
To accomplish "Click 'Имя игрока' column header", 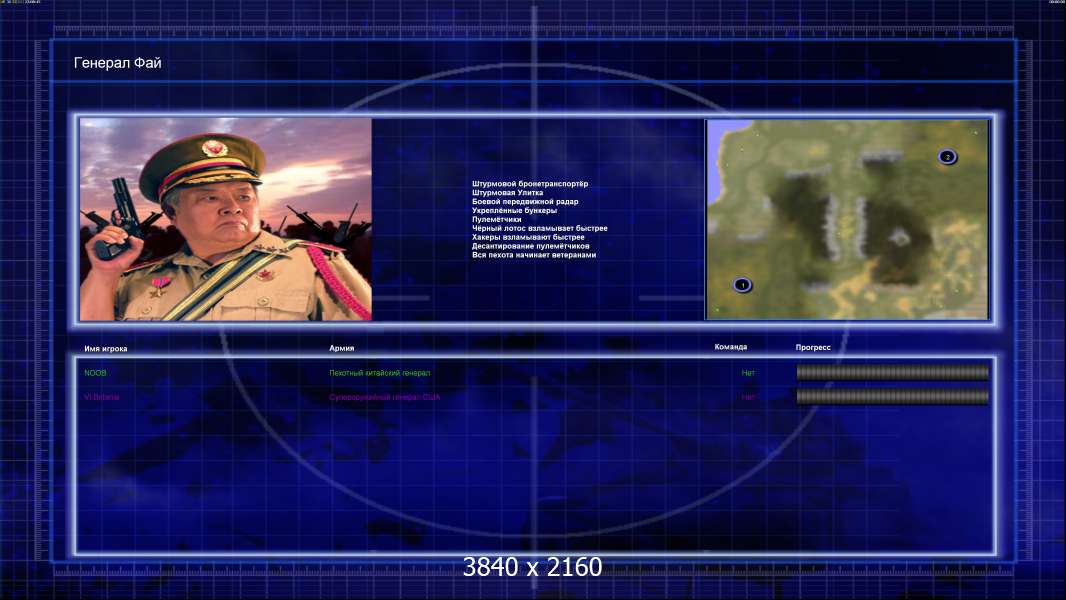I will [x=105, y=349].
